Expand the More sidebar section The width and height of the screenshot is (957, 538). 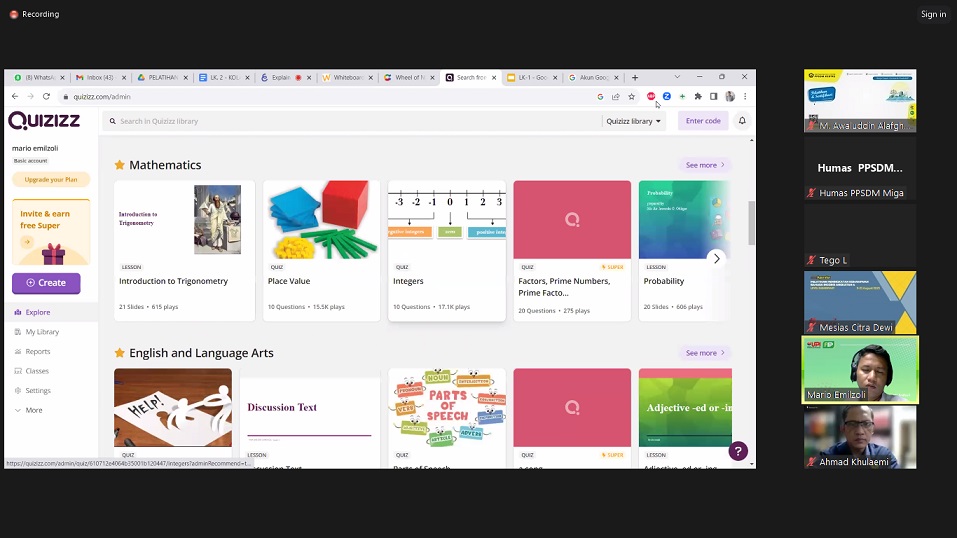click(x=28, y=410)
